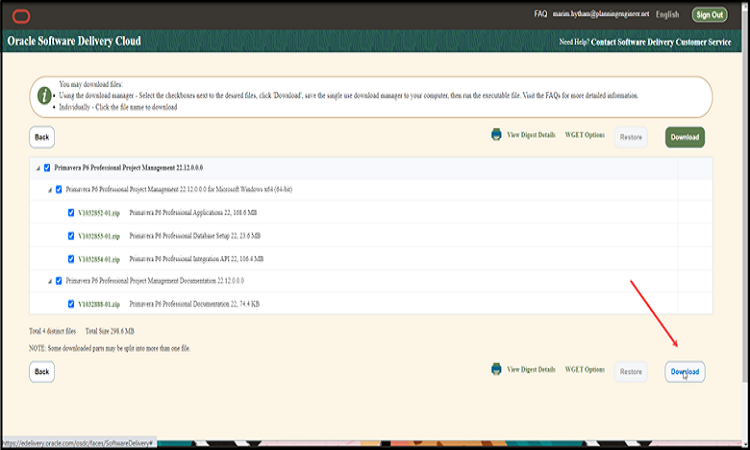Screen dimensions: 750x450
Task: Open top WGET Options link
Action: pos(585,134)
